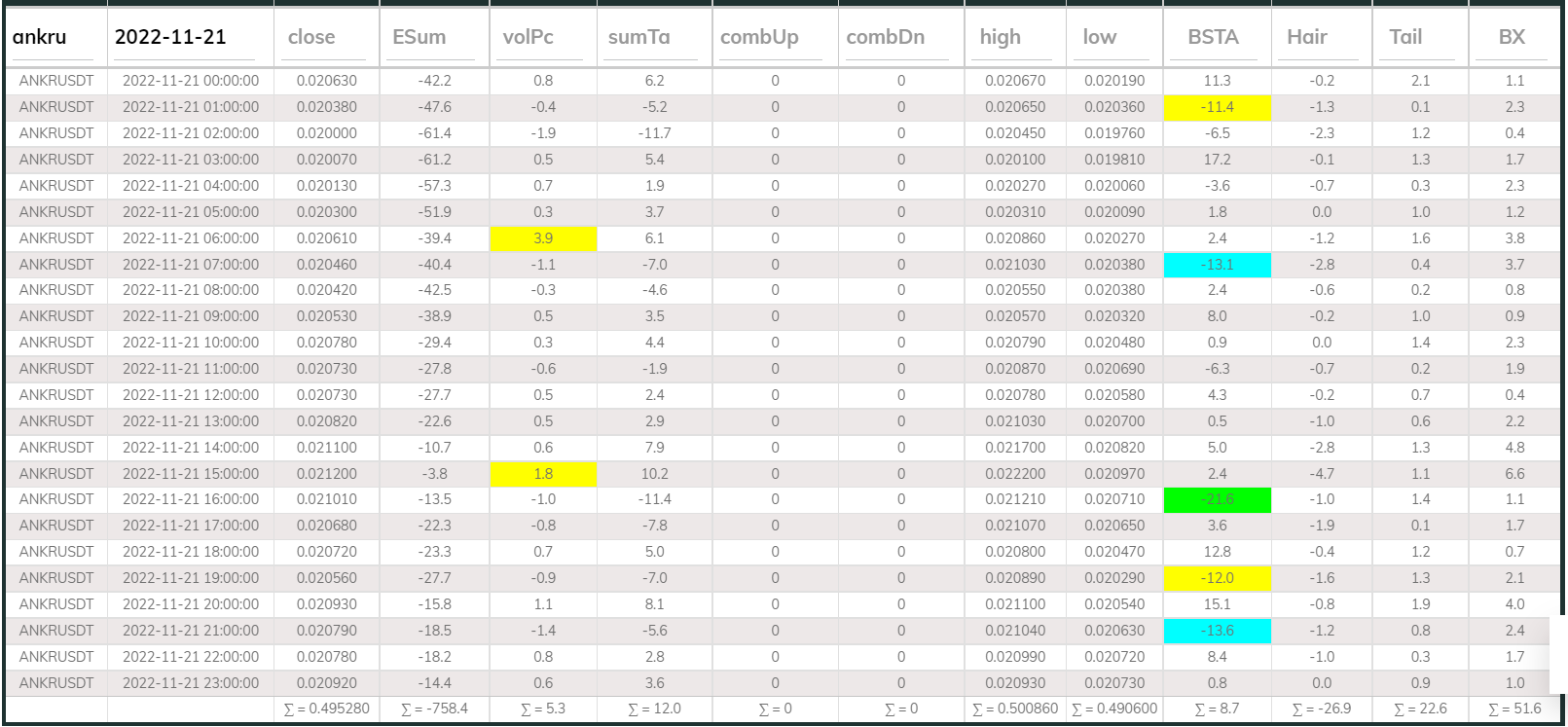Click timestamp '2022-11-21 00:00:00'

191,81
